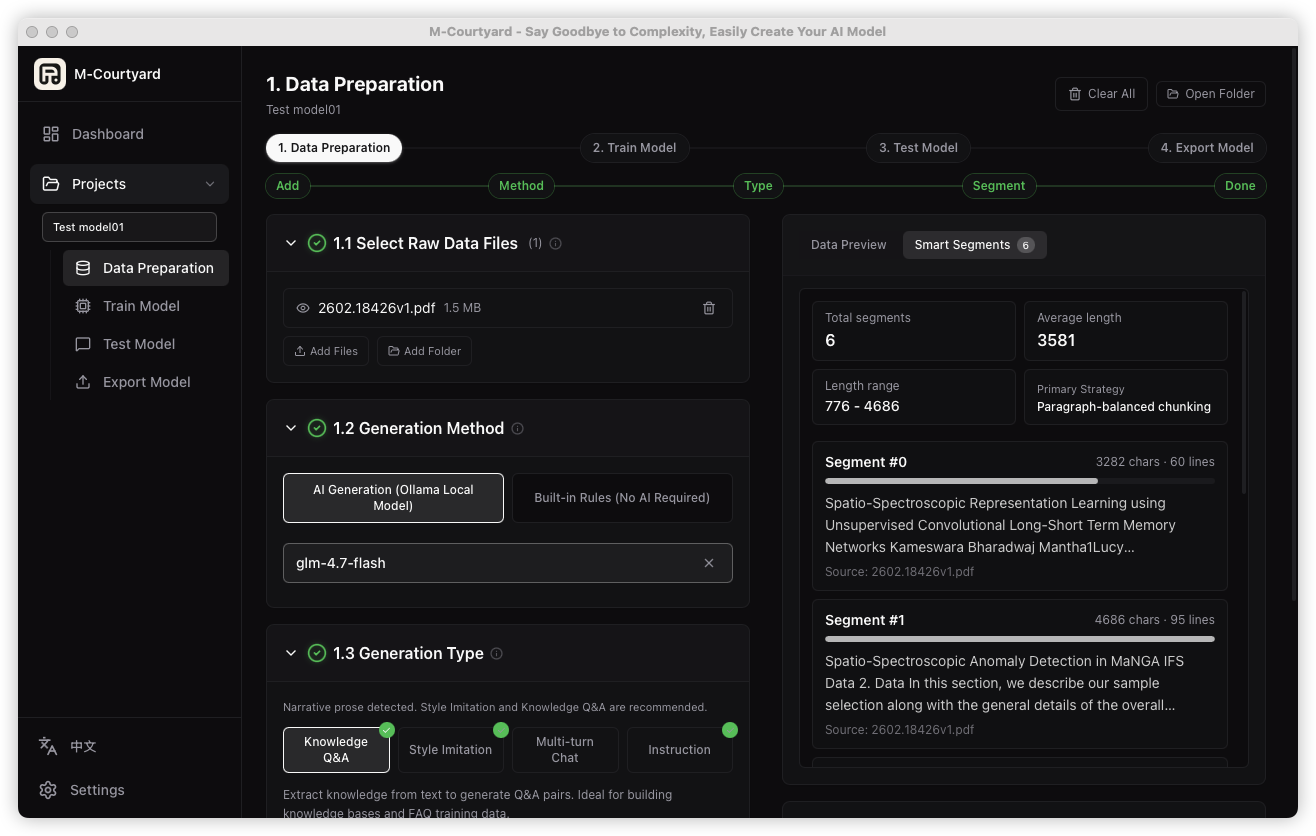Screen dimensions: 1316x836
Task: Preview 2602.18426v1.pdf via eye icon
Action: [x=303, y=308]
